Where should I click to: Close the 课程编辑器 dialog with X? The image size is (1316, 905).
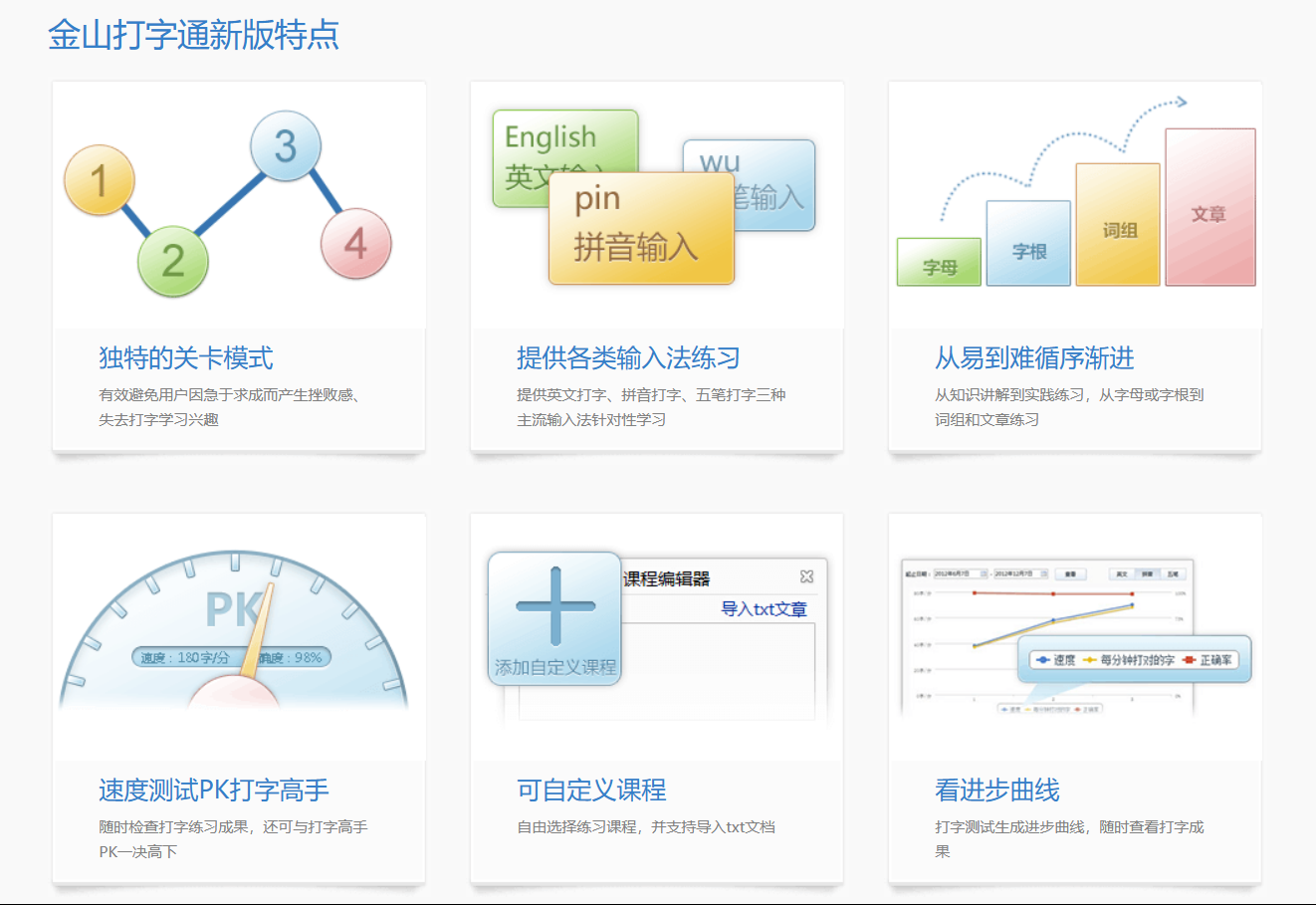(x=807, y=576)
